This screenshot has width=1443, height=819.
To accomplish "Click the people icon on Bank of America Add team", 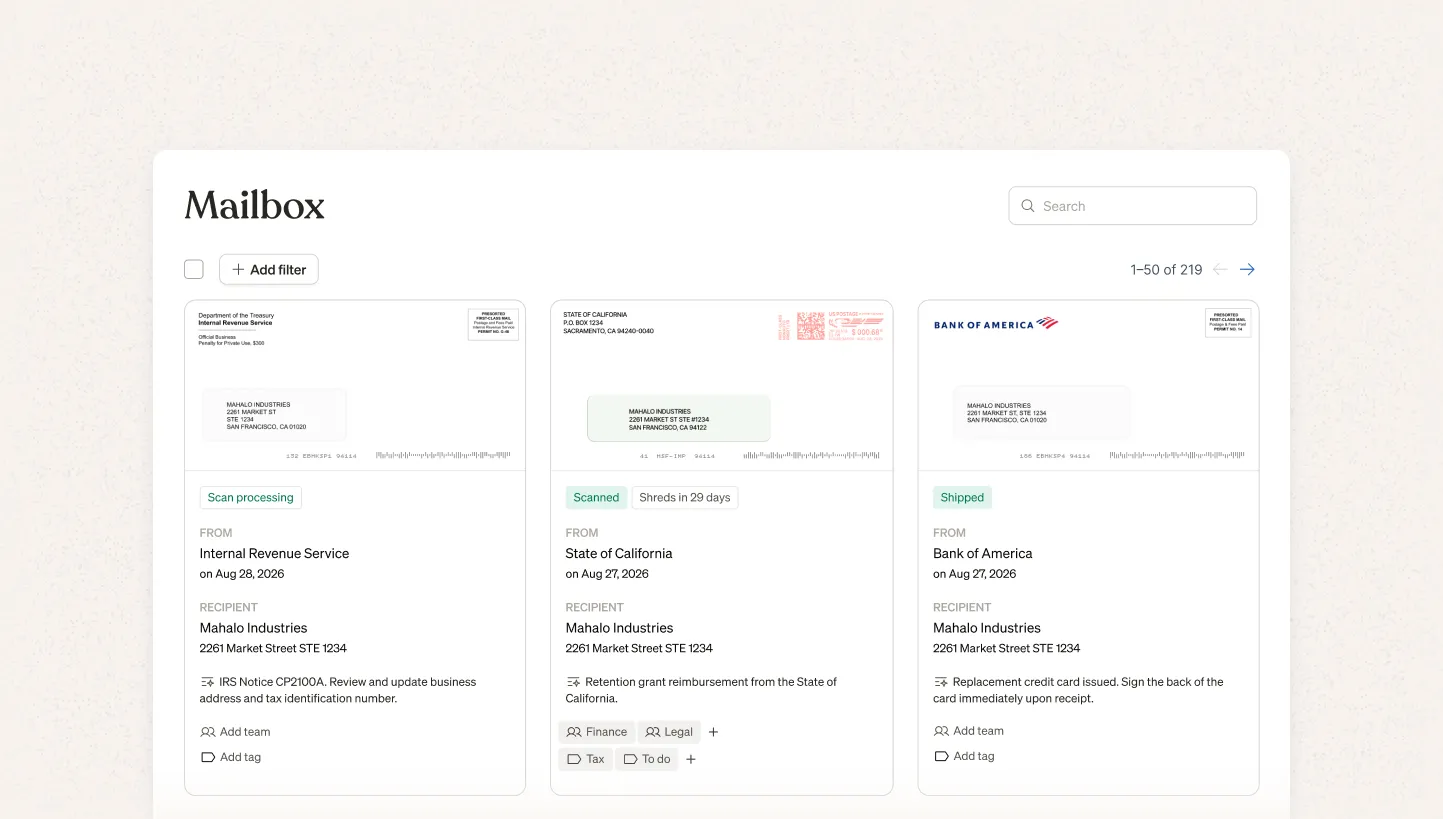I will pos(942,731).
